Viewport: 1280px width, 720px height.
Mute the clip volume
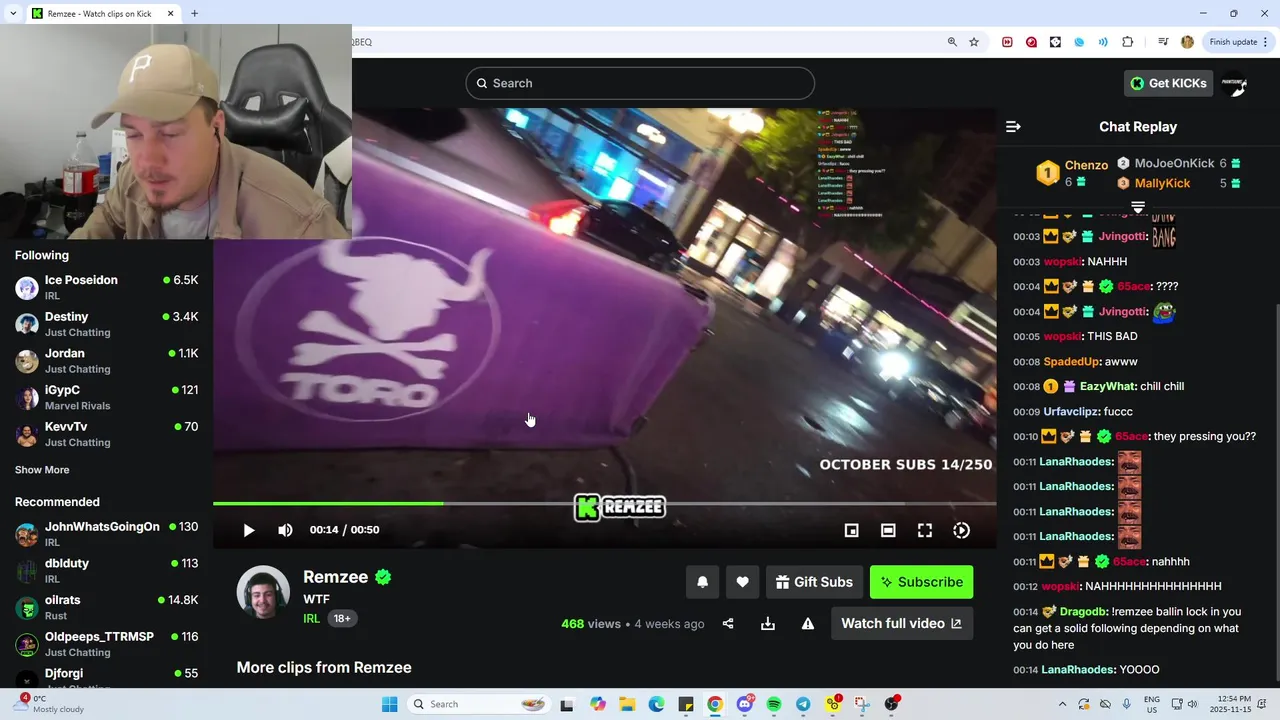pyautogui.click(x=285, y=530)
